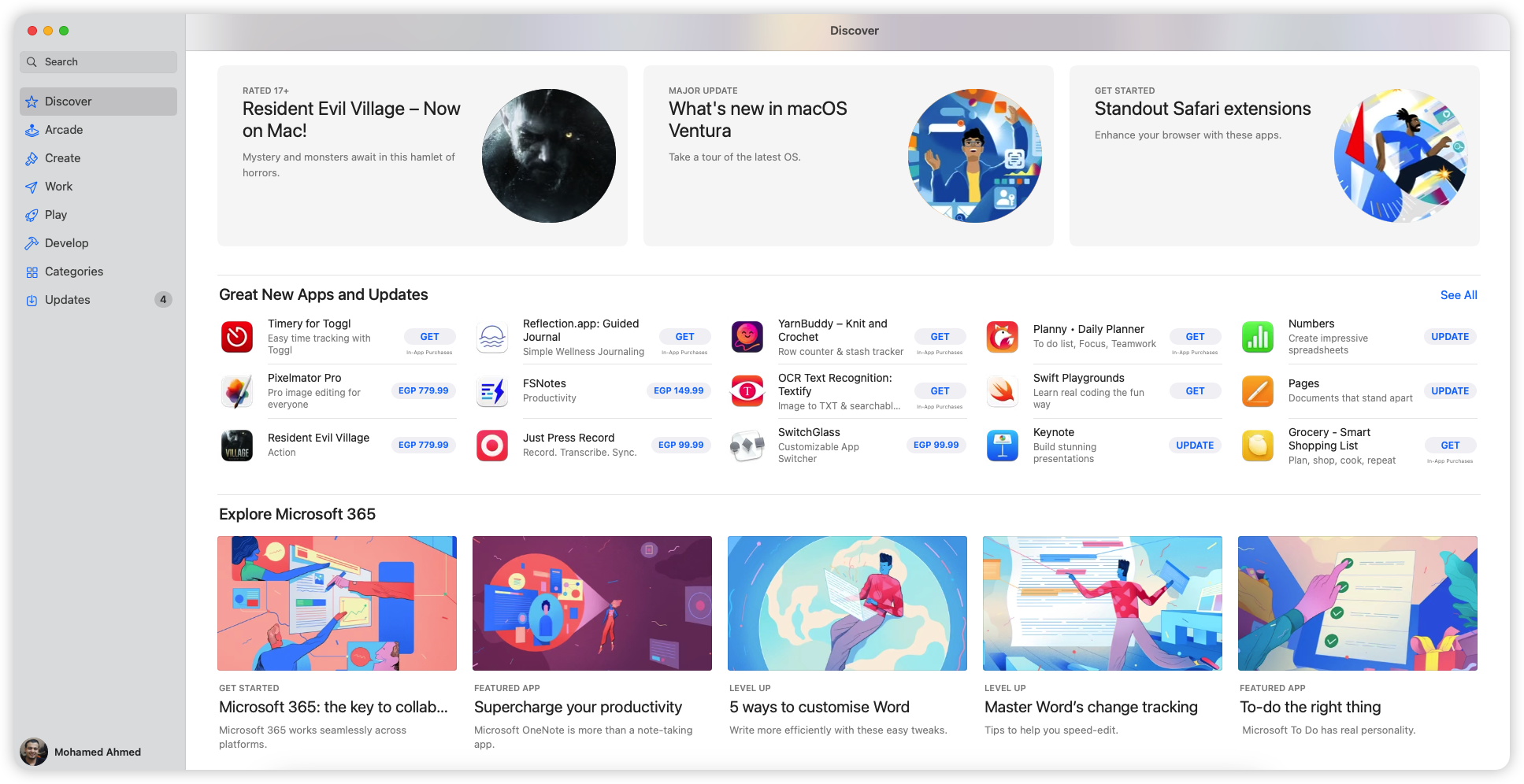The width and height of the screenshot is (1524, 784).
Task: Open Master Word's change tracking image
Action: click(1103, 604)
